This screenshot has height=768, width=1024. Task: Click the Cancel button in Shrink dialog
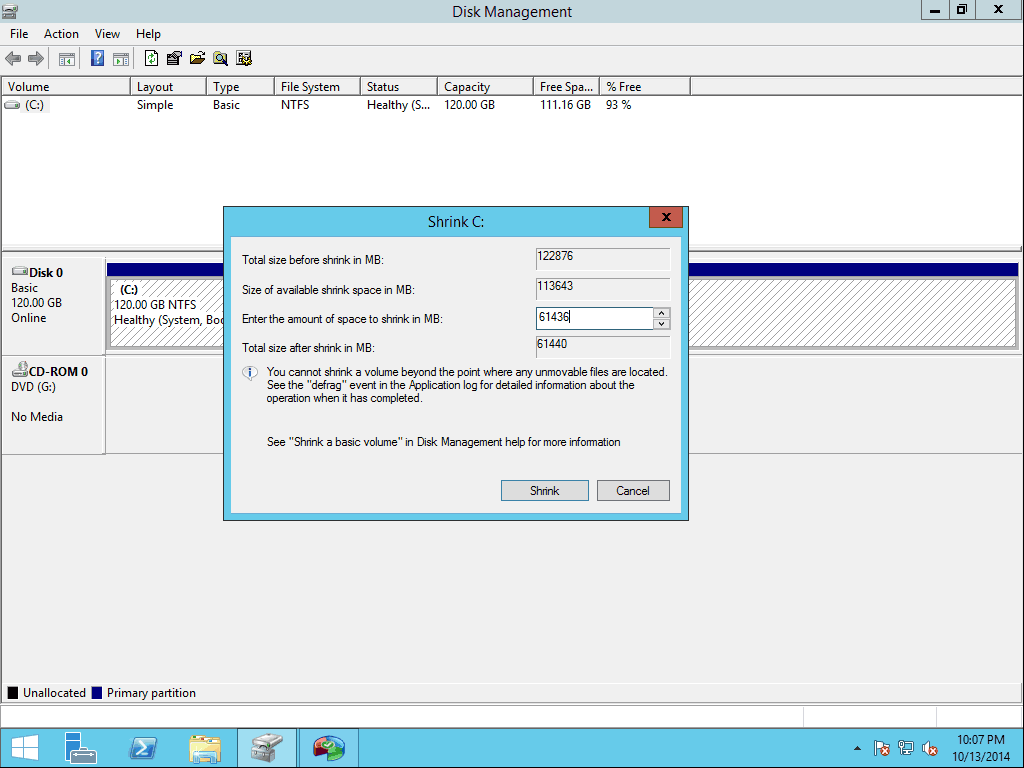click(x=633, y=490)
